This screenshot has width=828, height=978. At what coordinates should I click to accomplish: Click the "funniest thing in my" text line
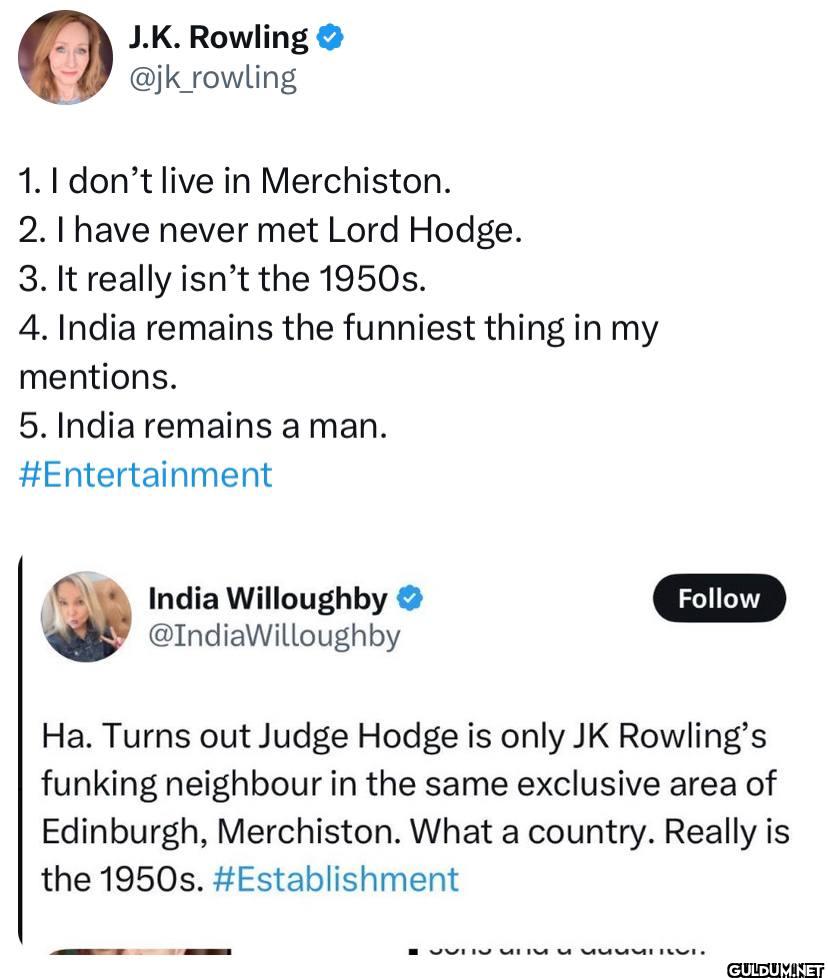point(338,328)
